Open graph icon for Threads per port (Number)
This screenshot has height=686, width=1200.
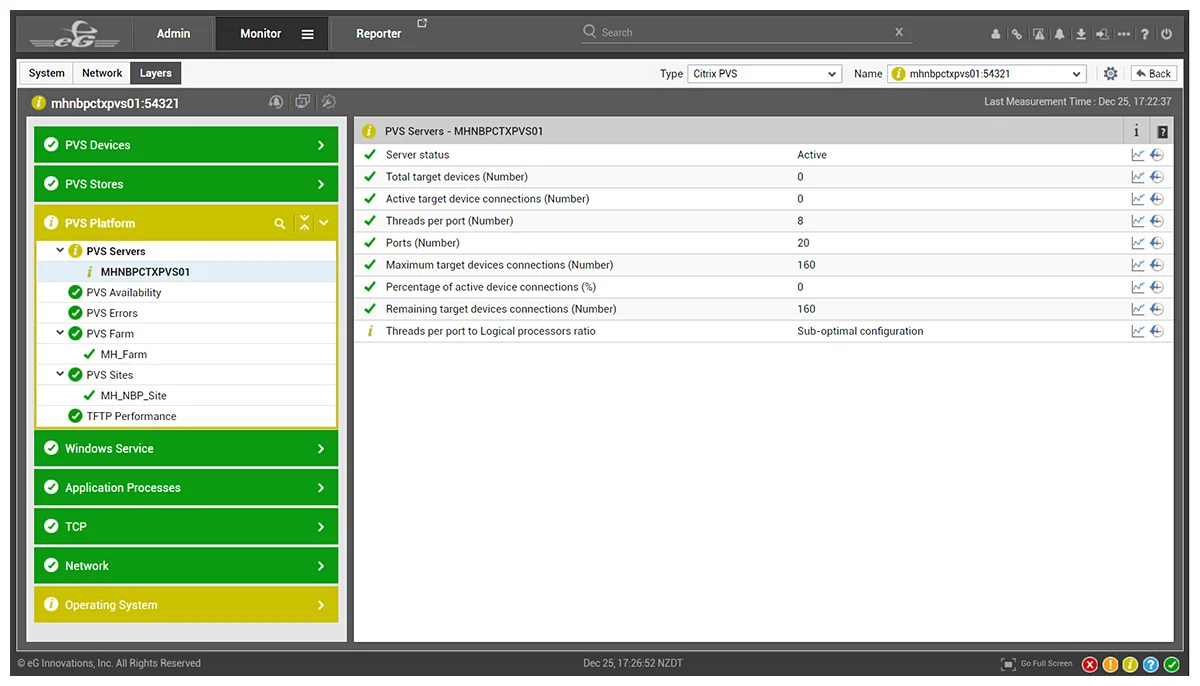[x=1138, y=221]
